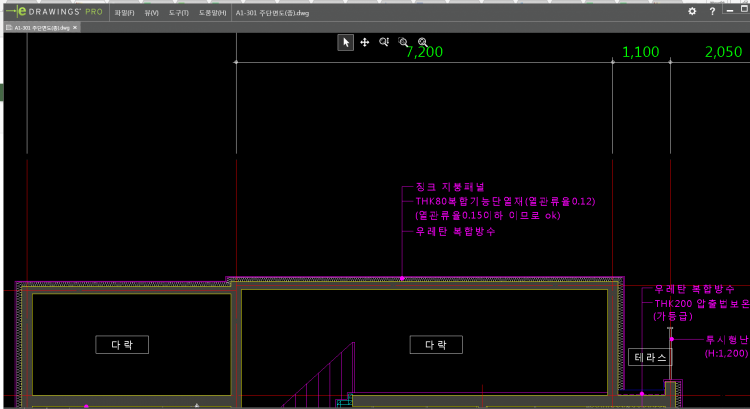750x409 pixels.
Task: Select the zoom to area tool
Action: click(x=403, y=42)
